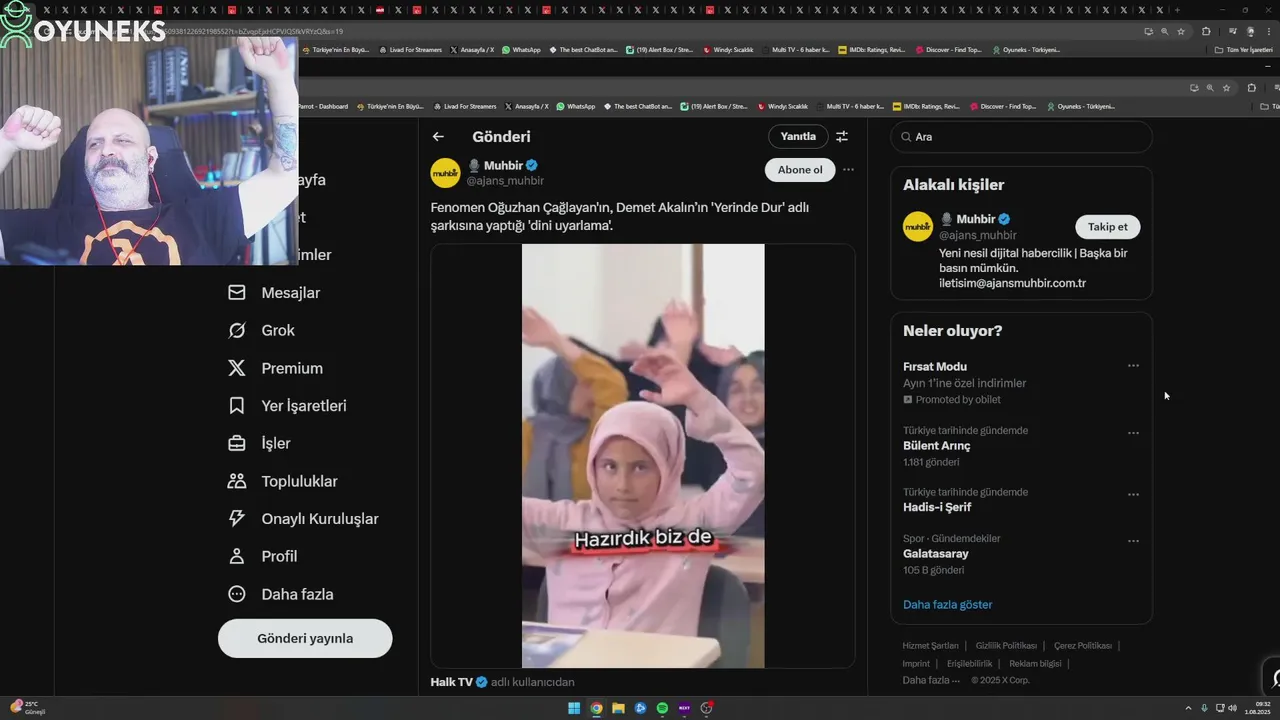The width and height of the screenshot is (1280, 720).
Task: Click the microphone icon in system tray
Action: (1204, 708)
